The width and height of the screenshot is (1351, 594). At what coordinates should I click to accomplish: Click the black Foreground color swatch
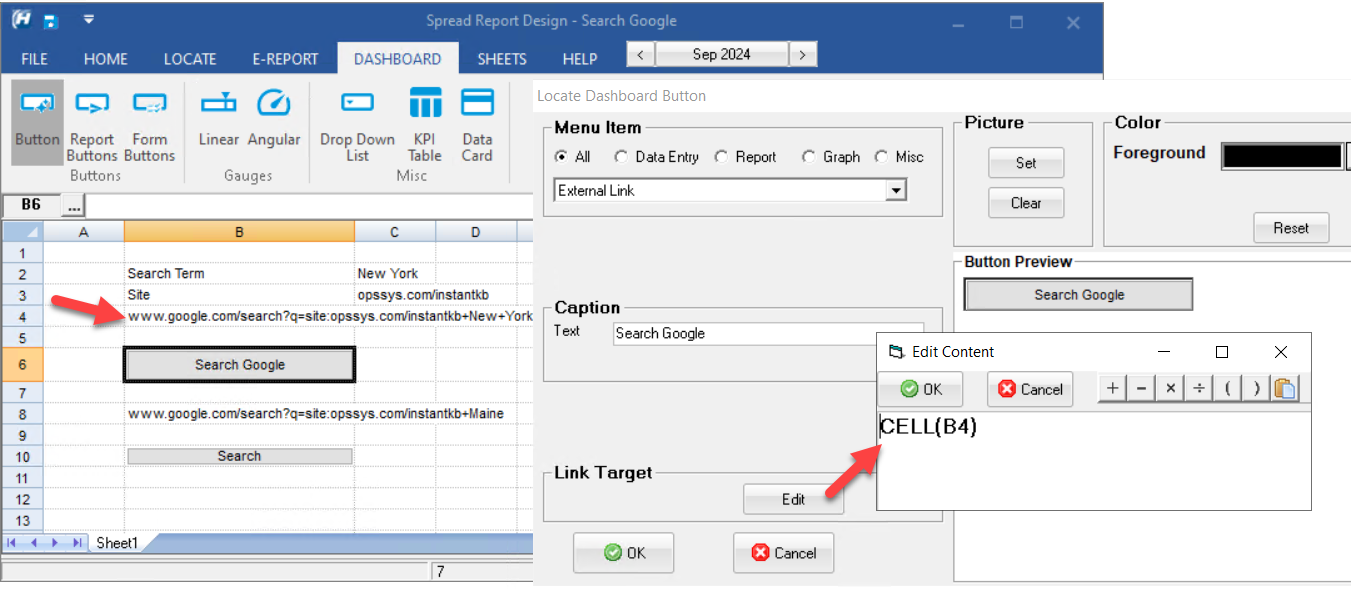[1281, 156]
